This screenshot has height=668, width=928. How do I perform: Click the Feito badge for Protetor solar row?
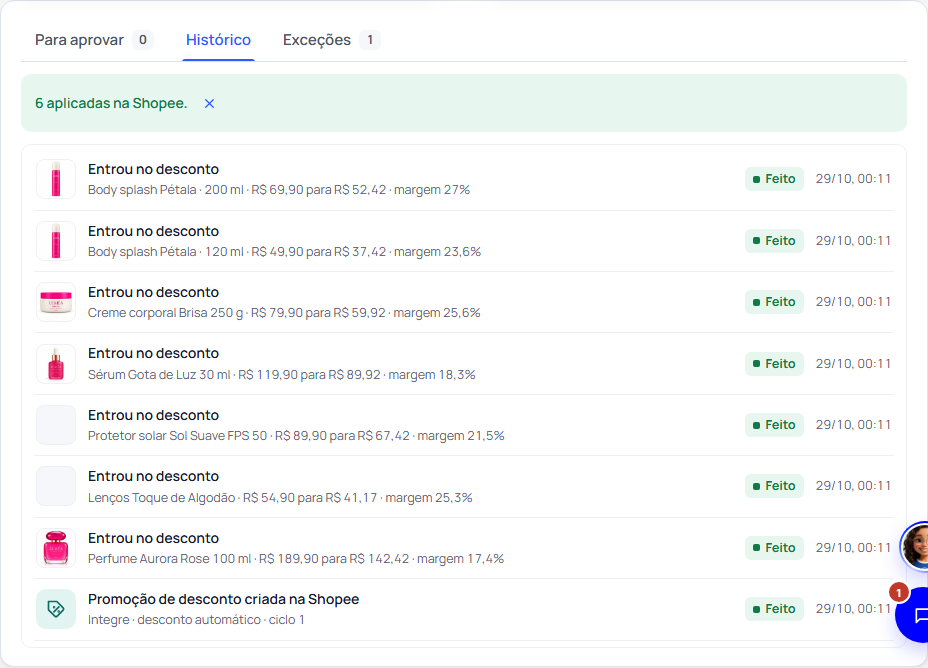click(x=774, y=425)
